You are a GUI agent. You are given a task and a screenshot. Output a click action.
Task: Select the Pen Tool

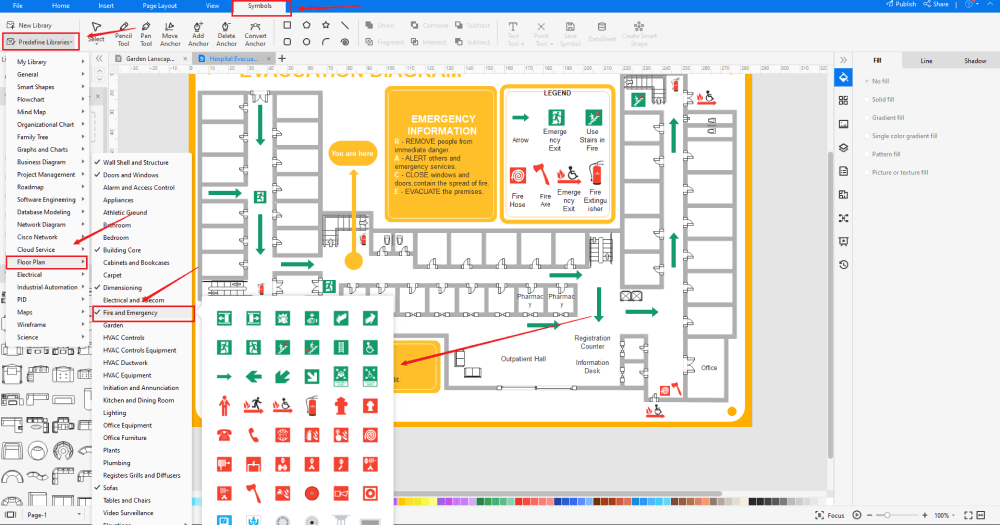tap(146, 32)
